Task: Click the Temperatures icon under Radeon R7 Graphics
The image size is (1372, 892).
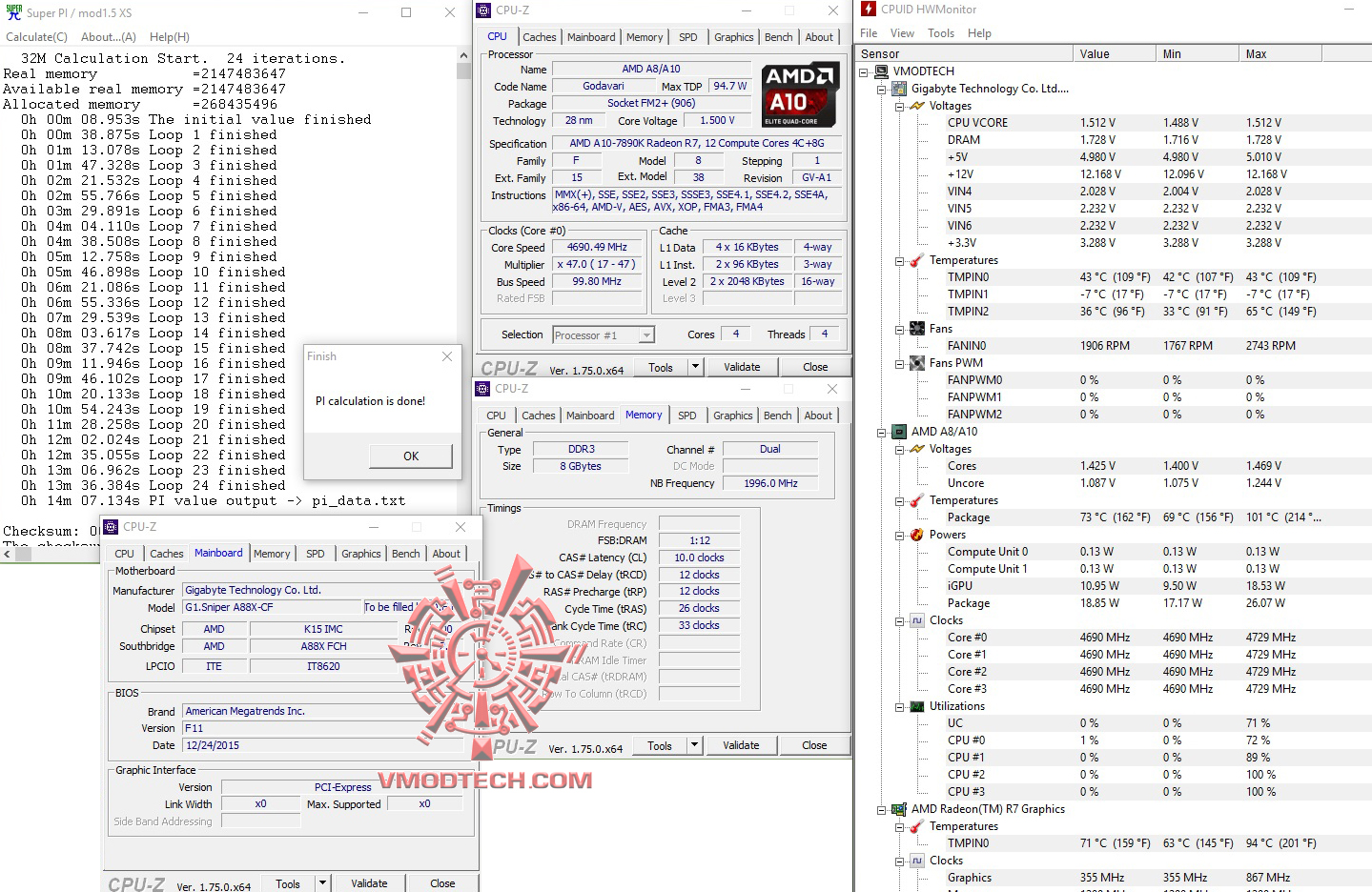Action: pyautogui.click(x=916, y=826)
